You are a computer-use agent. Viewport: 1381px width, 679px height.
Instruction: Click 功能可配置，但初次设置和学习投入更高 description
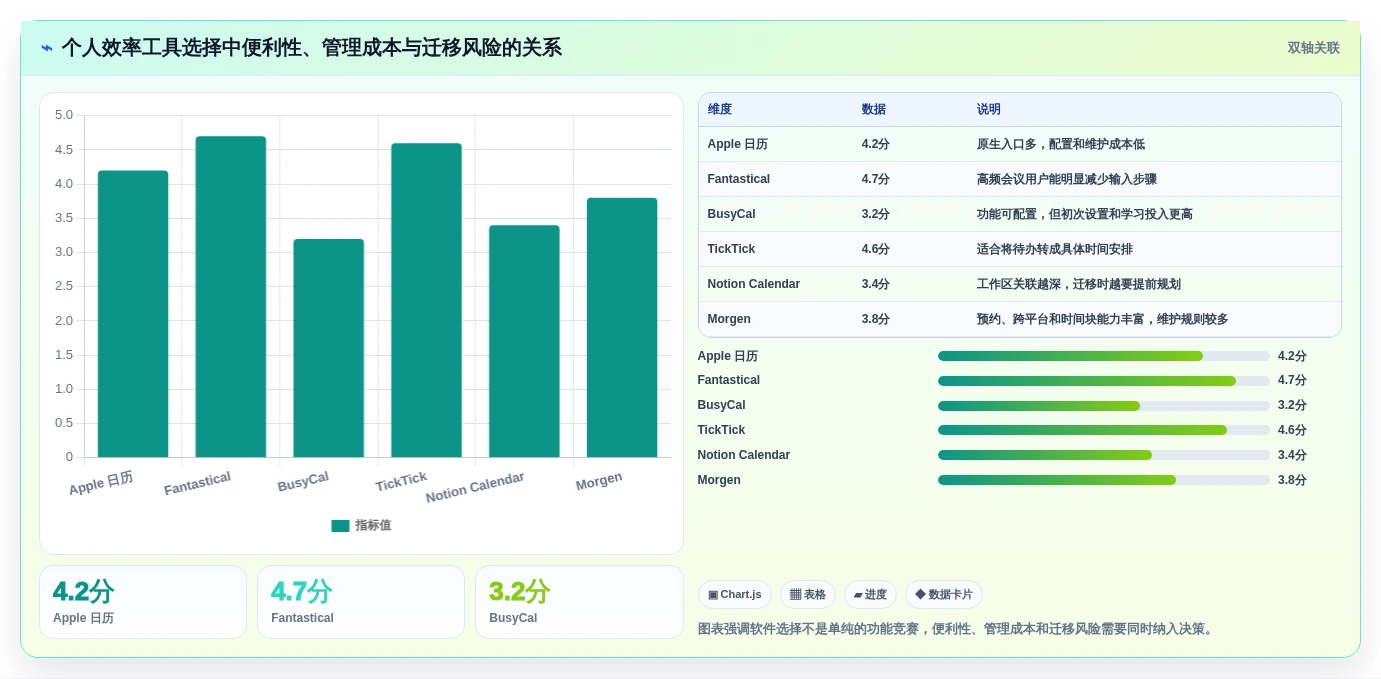tap(1085, 214)
